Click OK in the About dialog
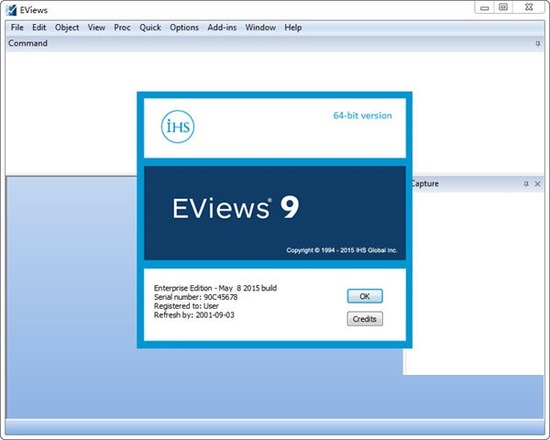The height and width of the screenshot is (440, 550). pos(365,296)
